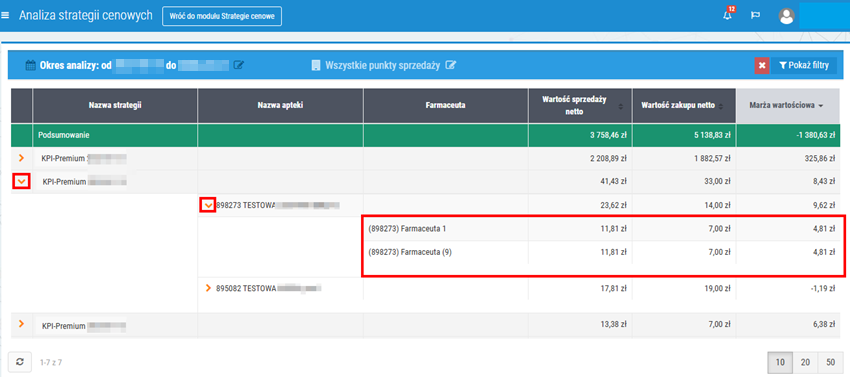Image resolution: width=850 pixels, height=377 pixels.
Task: Click the summary margin -1 380,63 zł
Action: click(815, 135)
